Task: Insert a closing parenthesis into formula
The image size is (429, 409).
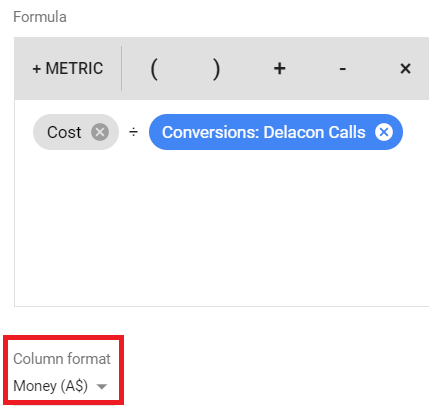Action: pos(217,69)
